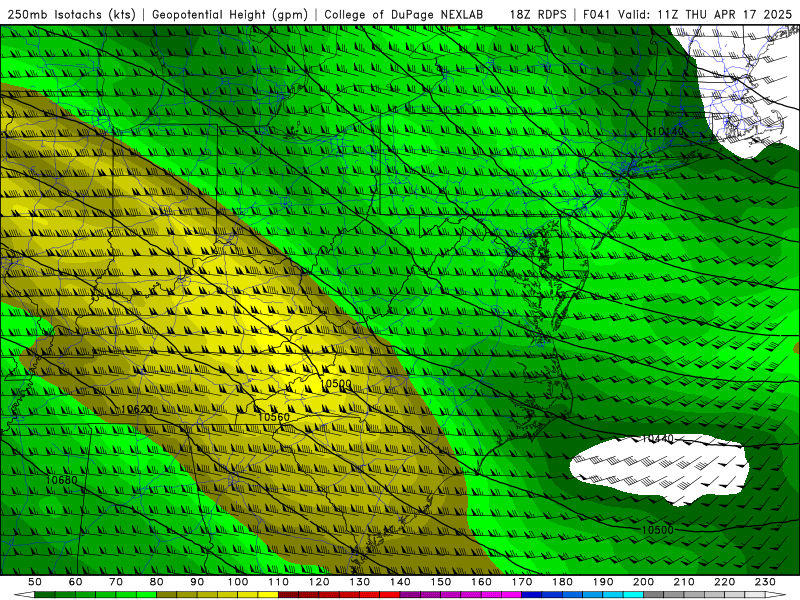Click the 10140 height contour label
The image size is (800, 600).
668,132
